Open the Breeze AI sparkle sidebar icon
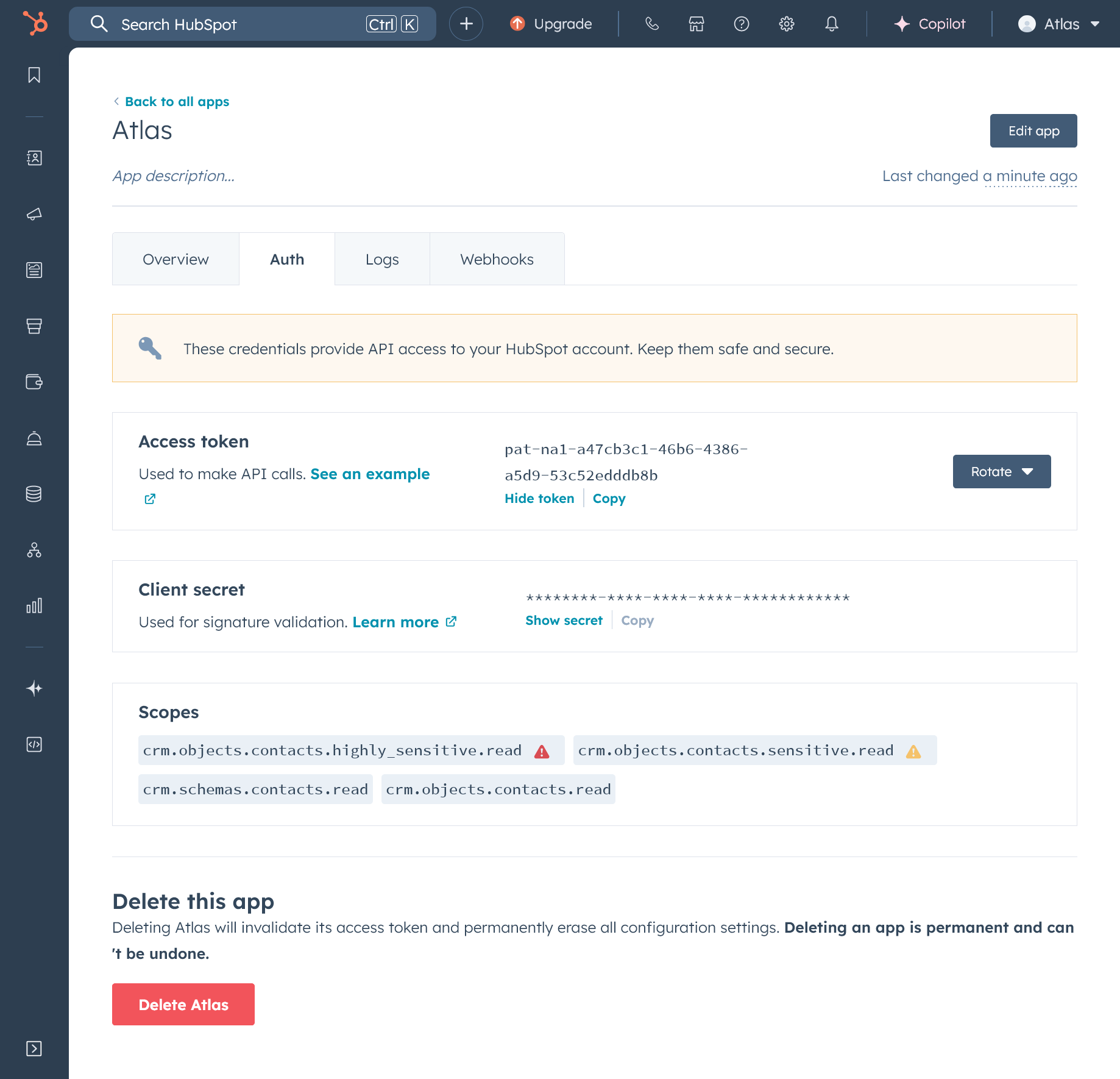1120x1079 pixels. [34, 688]
